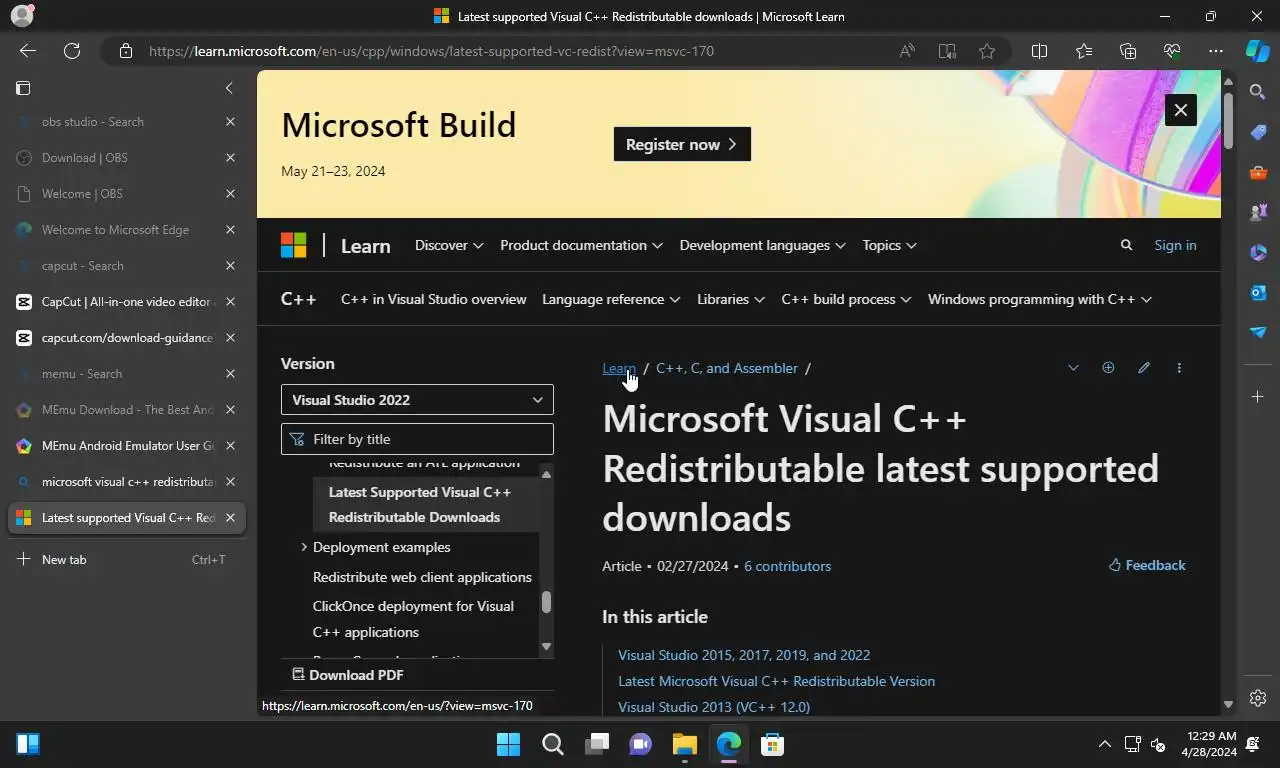Screen dimensions: 1280x768
Task: Open File Explorer from taskbar
Action: coord(684,744)
